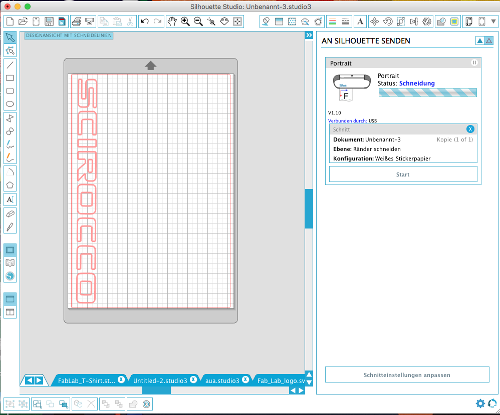Toggle the filled triangle panel view button
The width and height of the screenshot is (500, 415).
[x=480, y=41]
